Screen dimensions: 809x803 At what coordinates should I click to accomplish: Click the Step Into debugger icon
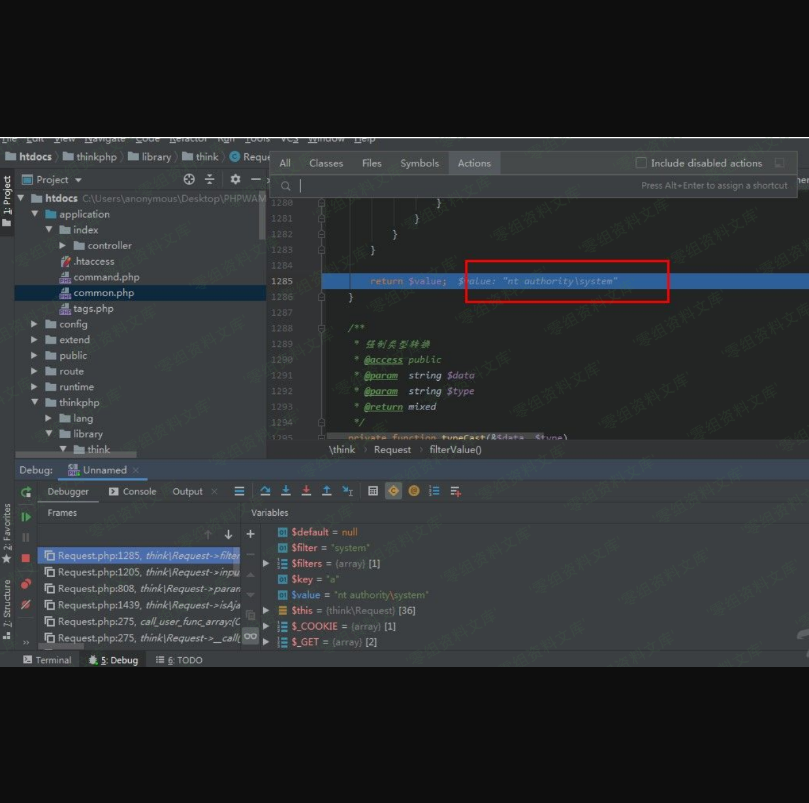pos(286,491)
